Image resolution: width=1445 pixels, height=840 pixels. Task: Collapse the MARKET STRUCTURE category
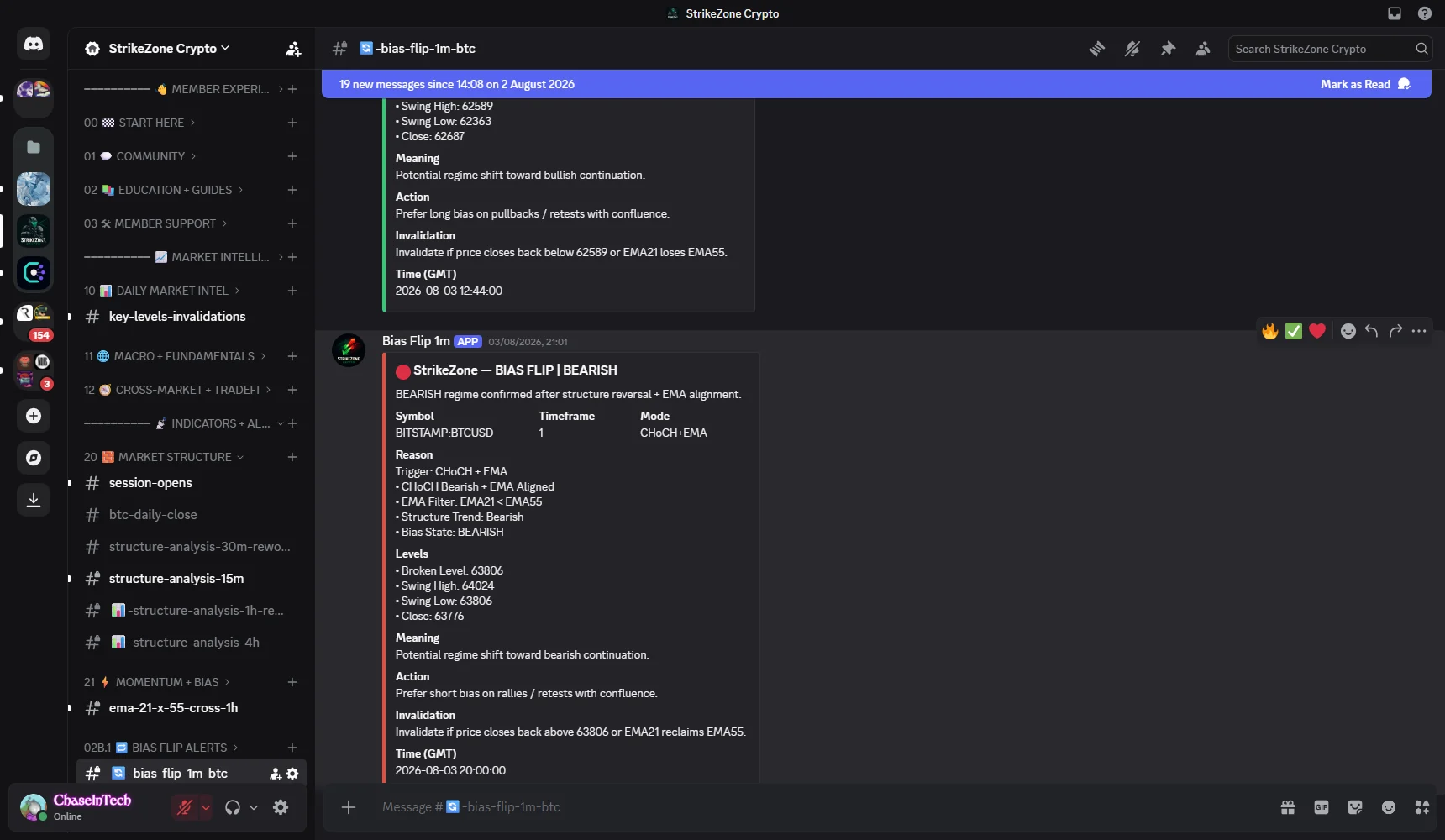pyautogui.click(x=163, y=457)
